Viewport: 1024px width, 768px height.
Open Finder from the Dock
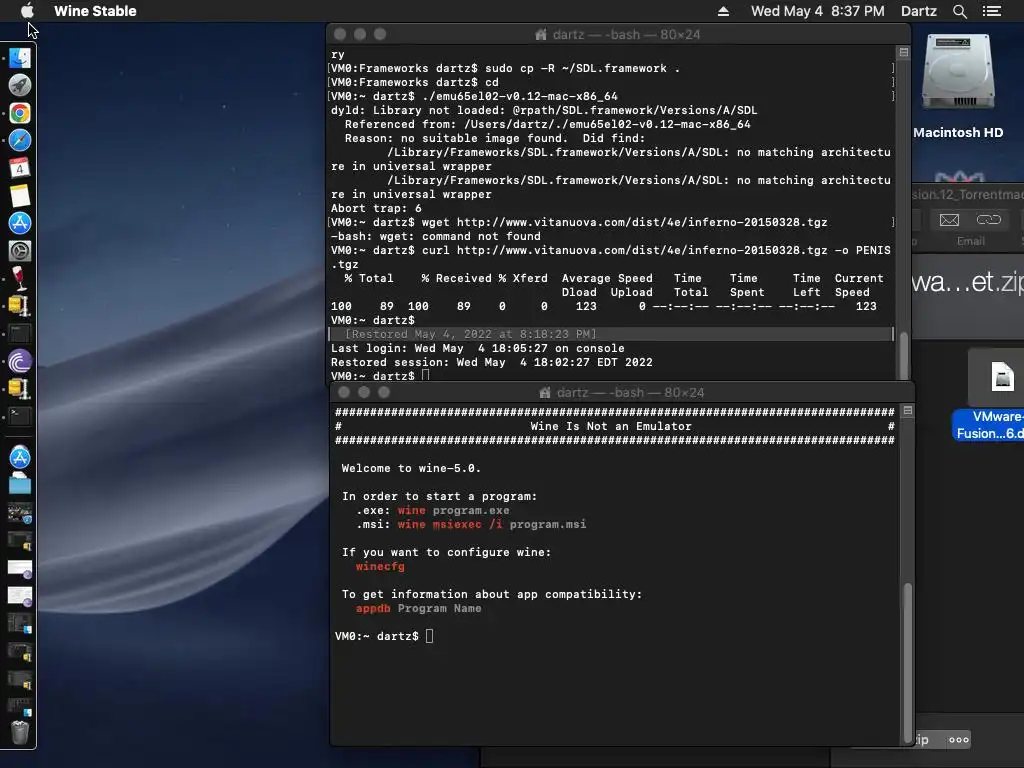(x=20, y=58)
